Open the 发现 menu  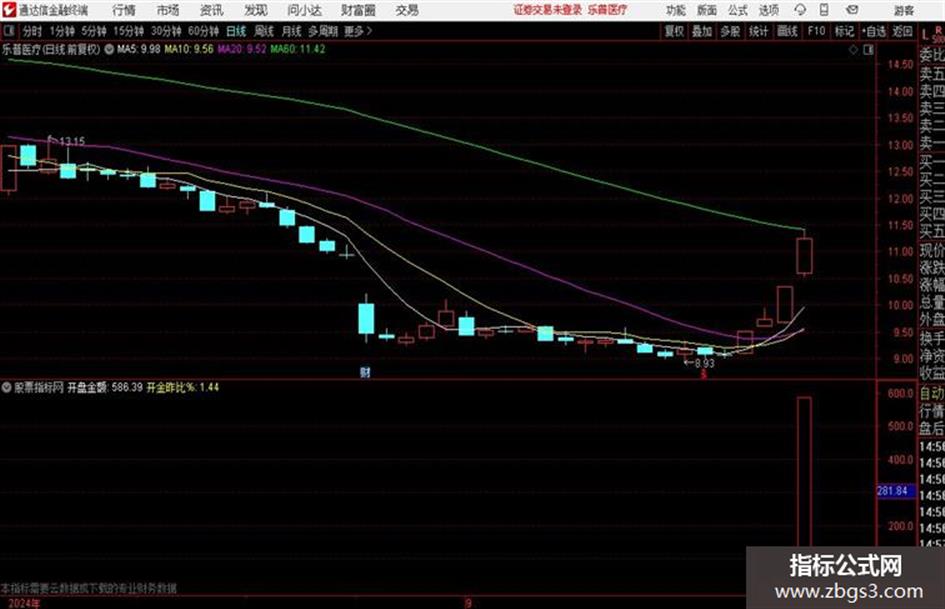(256, 10)
